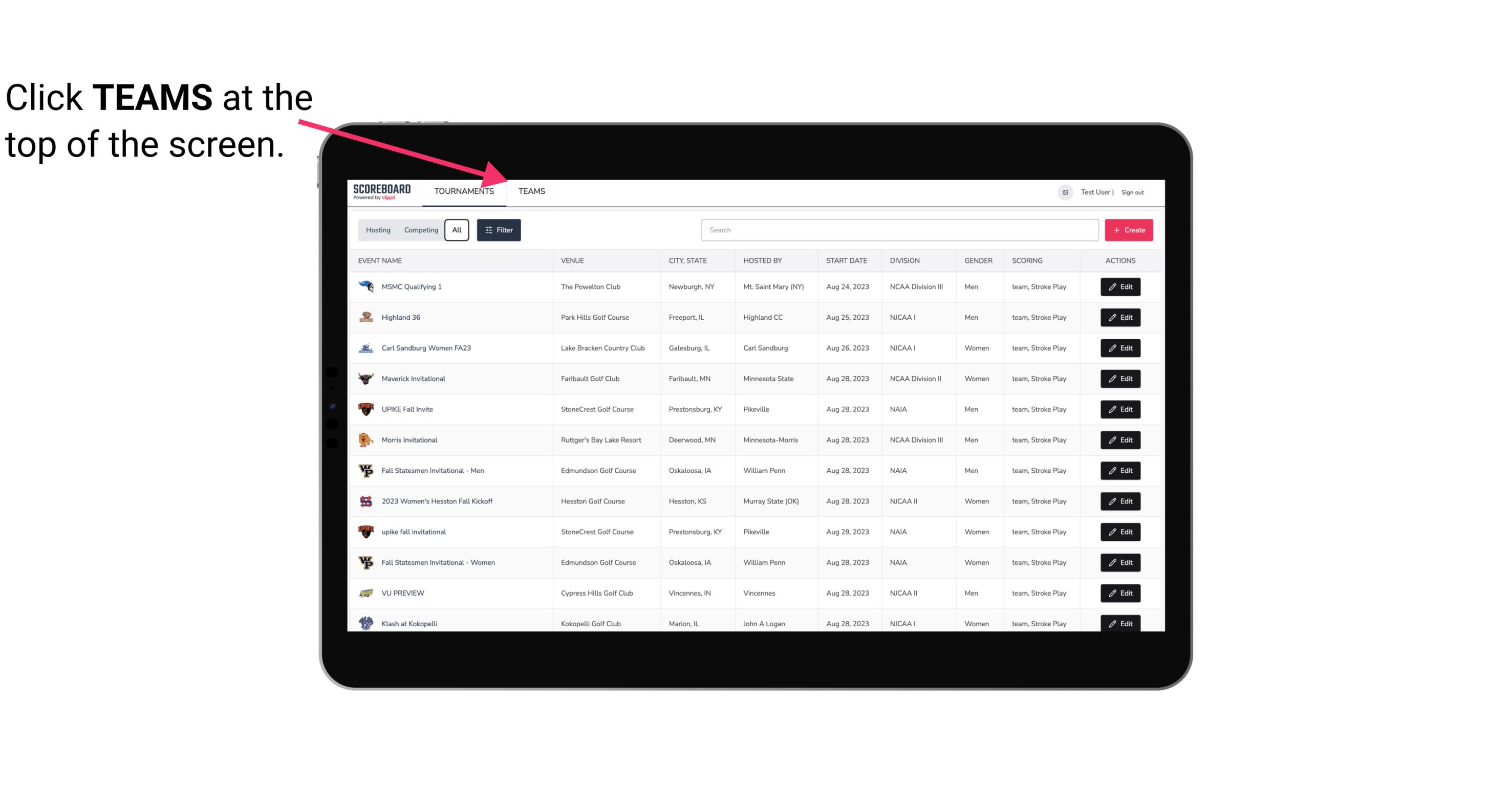Toggle the Competing filter tab
The image size is (1510, 812).
[419, 230]
